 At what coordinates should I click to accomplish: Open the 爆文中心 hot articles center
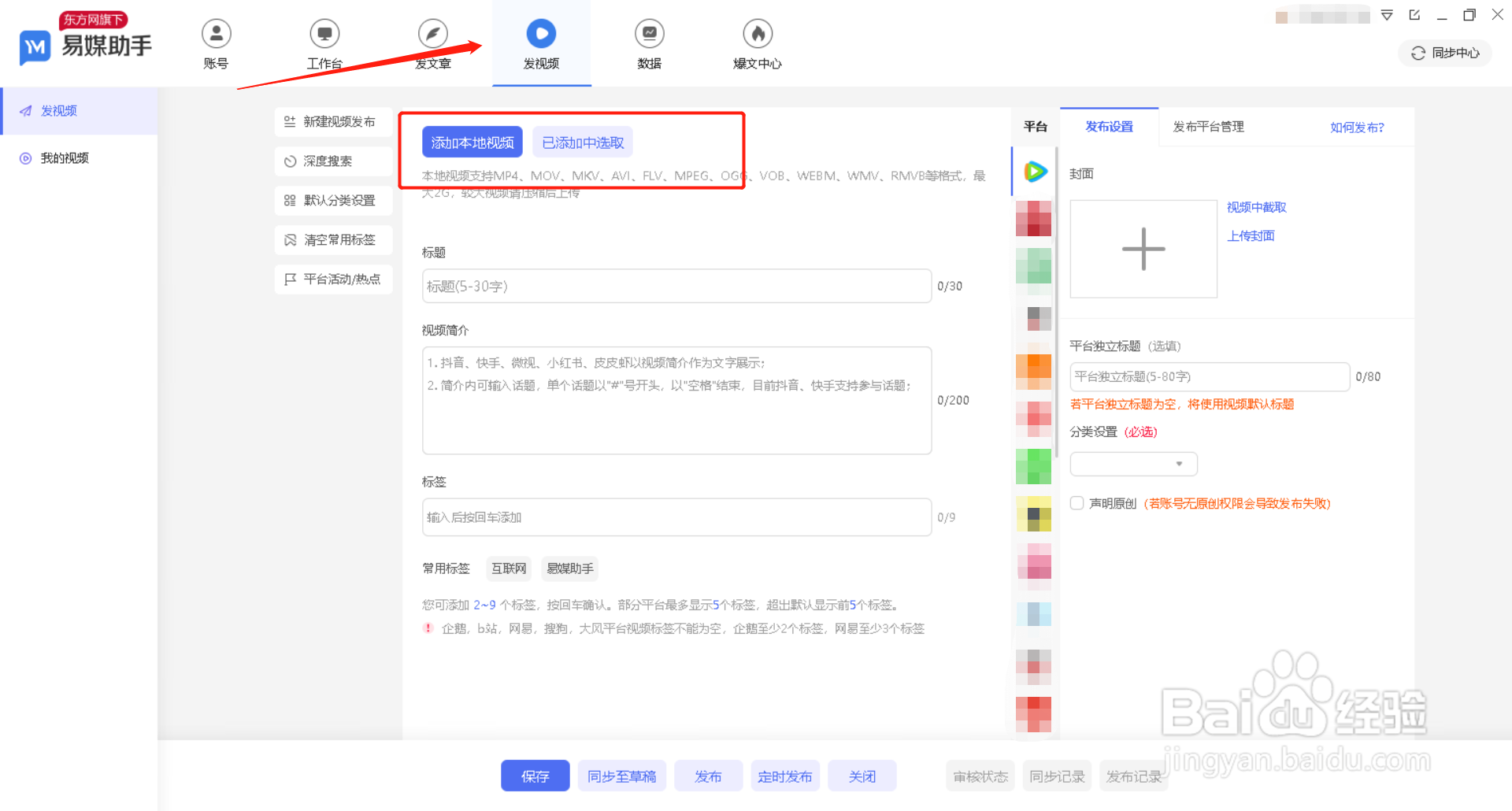[x=757, y=43]
